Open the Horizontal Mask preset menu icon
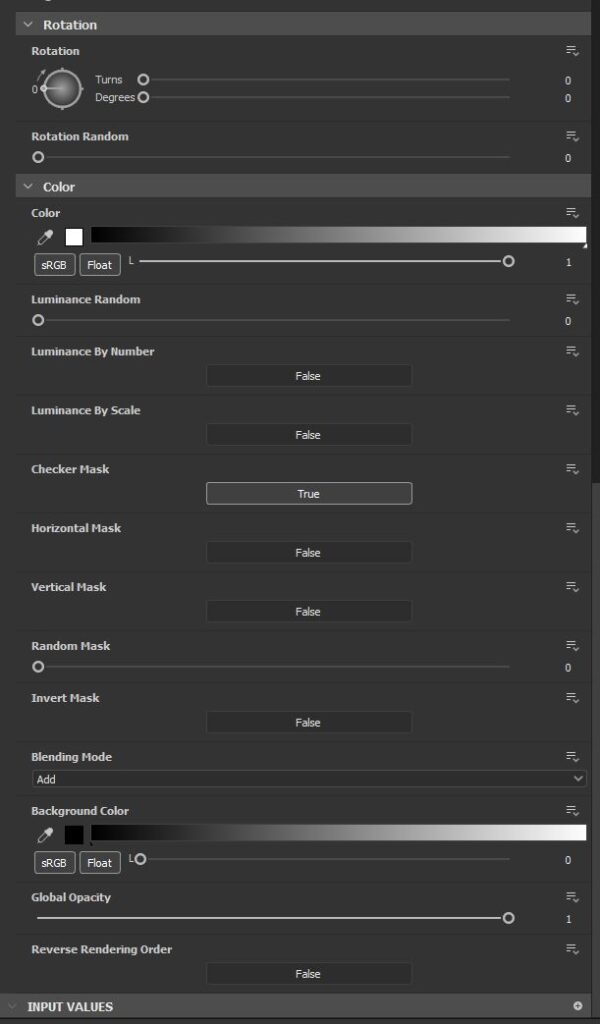Screen dimensions: 600x1024 573,528
